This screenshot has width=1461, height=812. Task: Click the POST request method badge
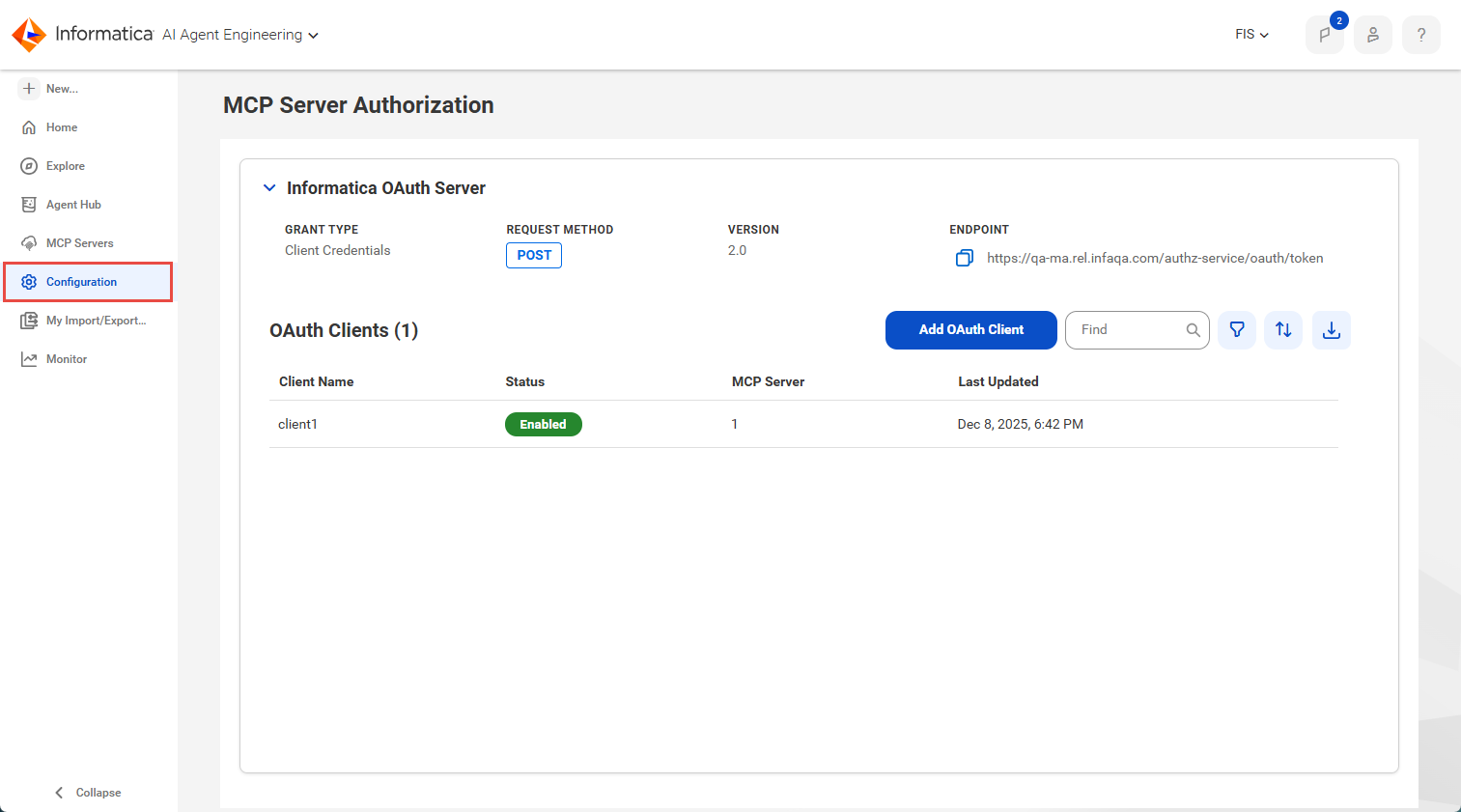coord(534,255)
